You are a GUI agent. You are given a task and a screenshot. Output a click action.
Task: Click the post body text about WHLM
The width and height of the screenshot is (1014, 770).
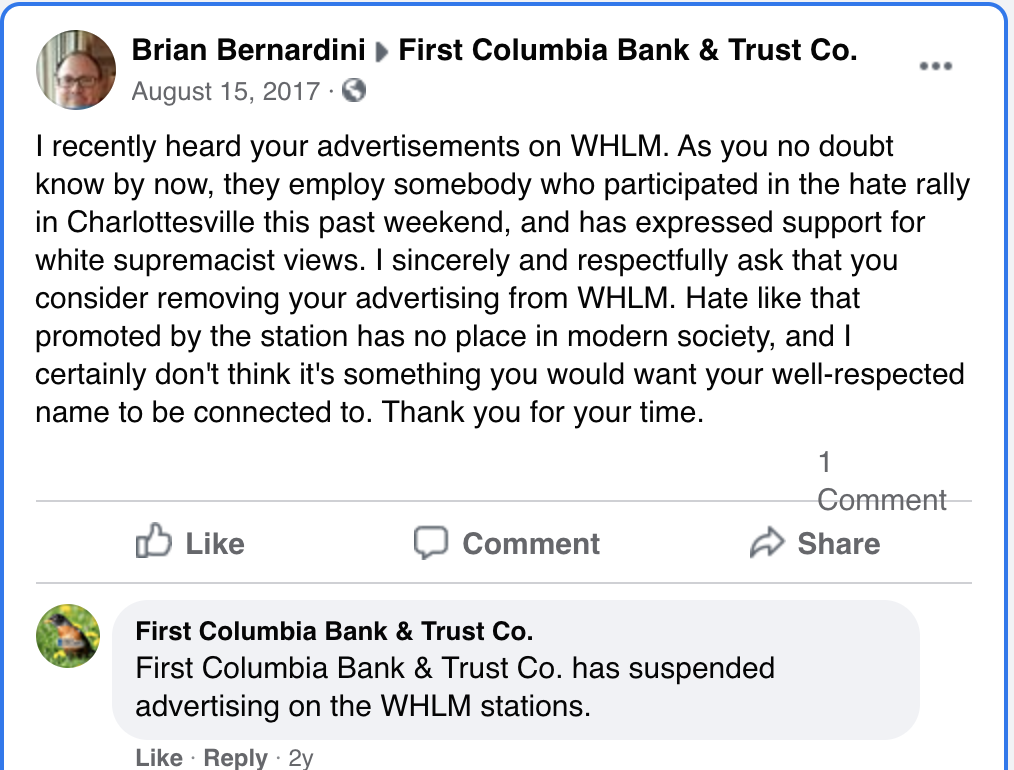click(500, 279)
